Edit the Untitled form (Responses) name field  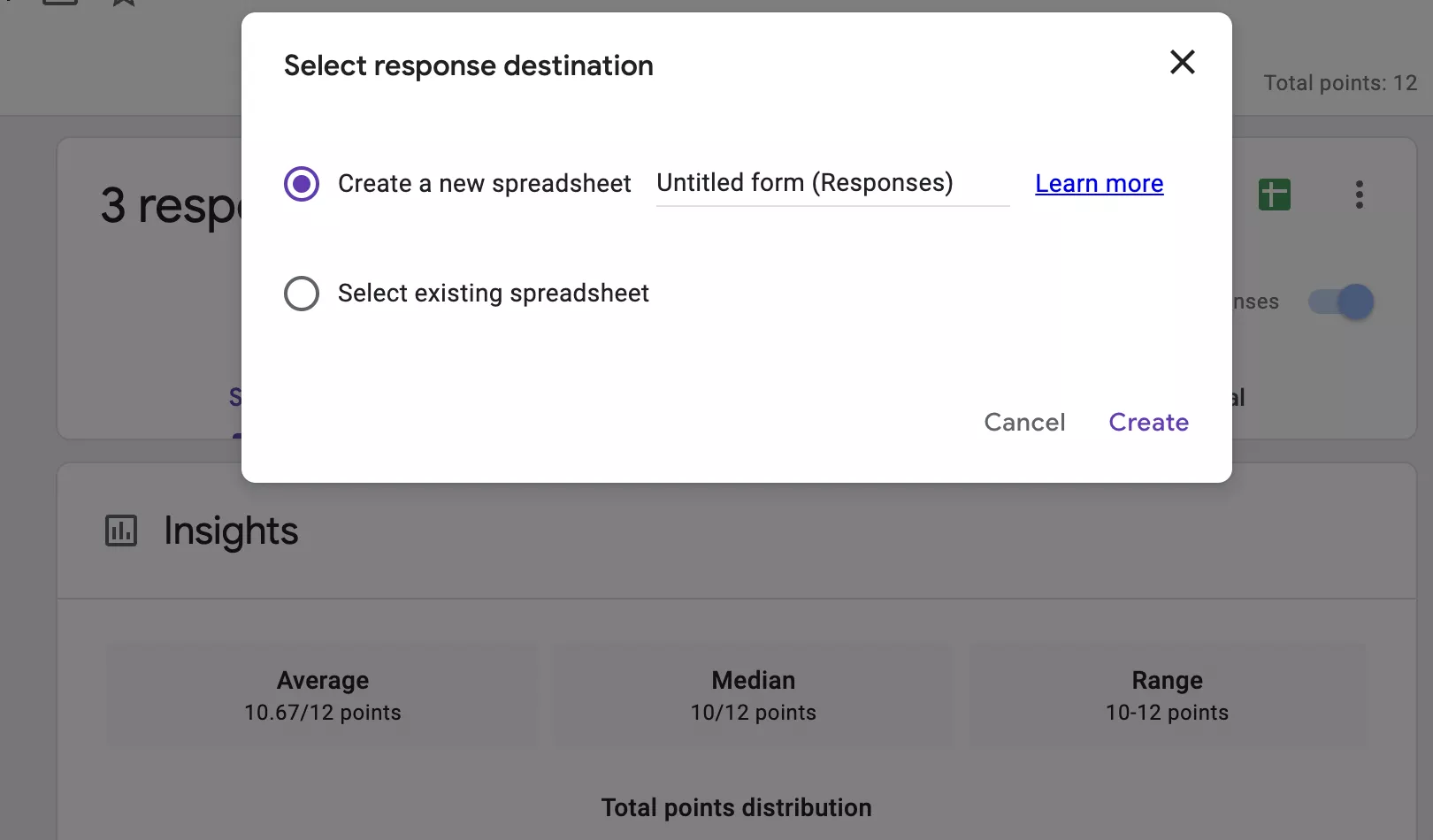(x=831, y=183)
